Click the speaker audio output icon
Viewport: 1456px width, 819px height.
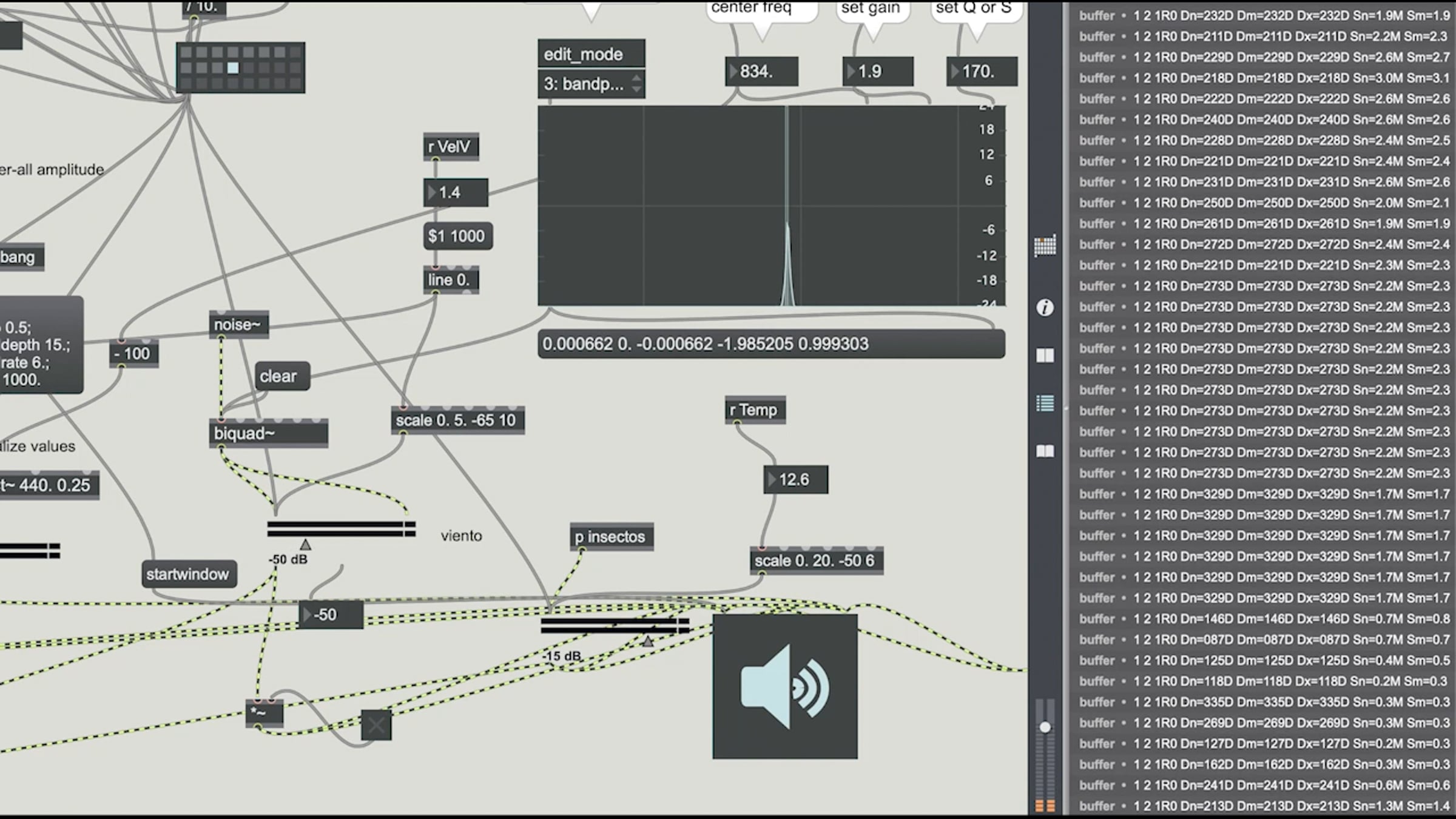[785, 686]
